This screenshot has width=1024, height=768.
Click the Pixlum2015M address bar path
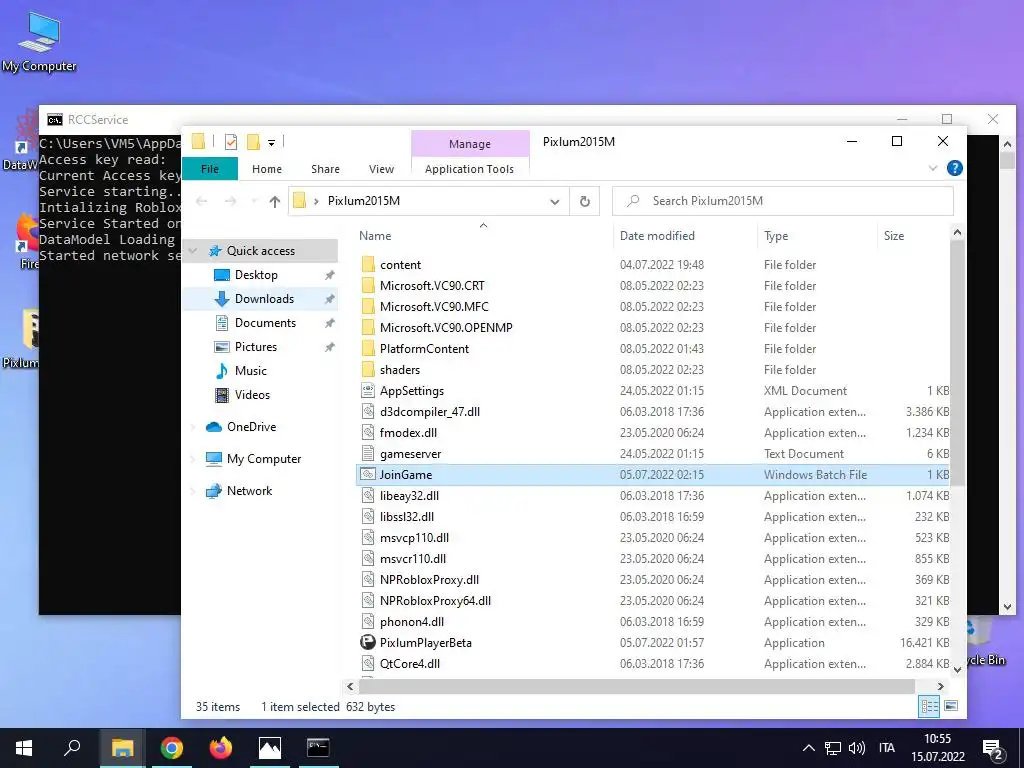tap(364, 201)
